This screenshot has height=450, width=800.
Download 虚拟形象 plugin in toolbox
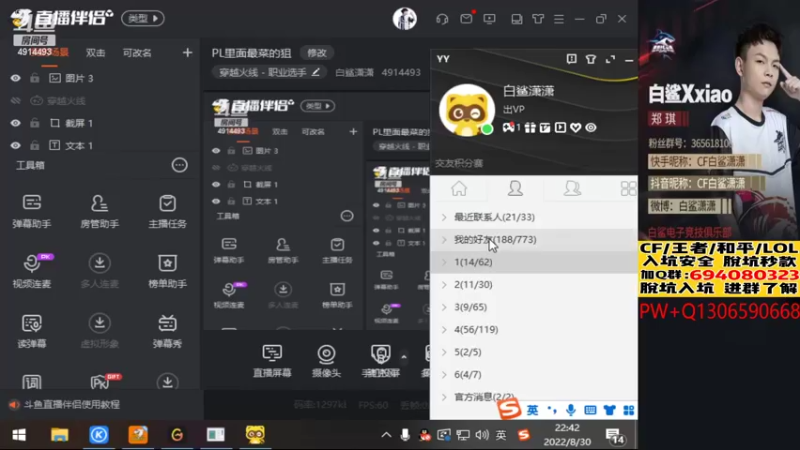click(x=99, y=331)
